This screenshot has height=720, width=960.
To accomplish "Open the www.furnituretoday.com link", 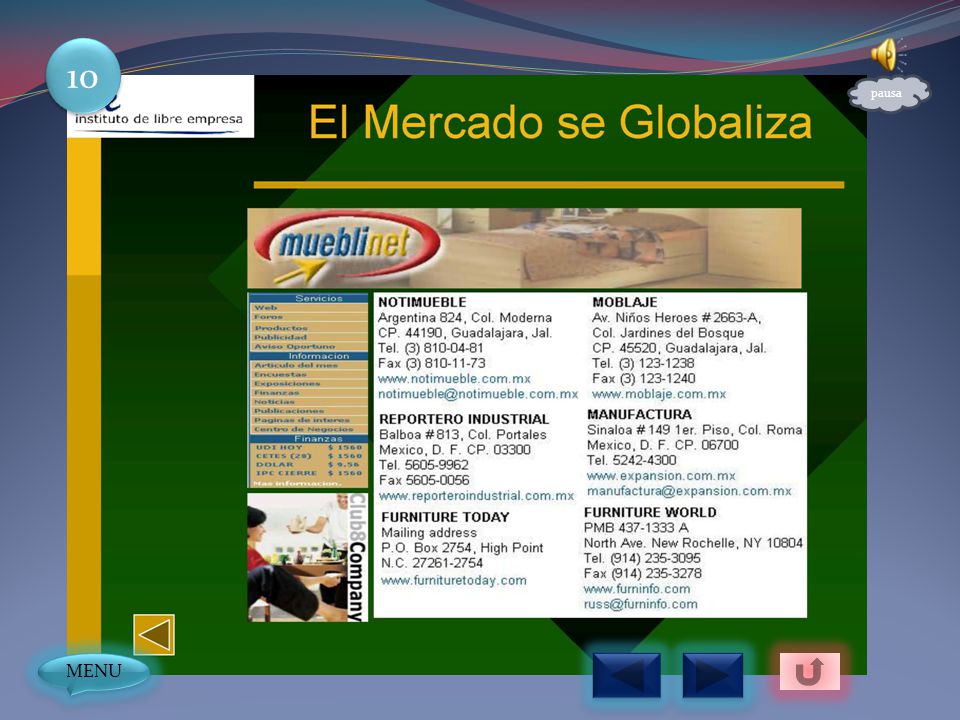I will 454,580.
